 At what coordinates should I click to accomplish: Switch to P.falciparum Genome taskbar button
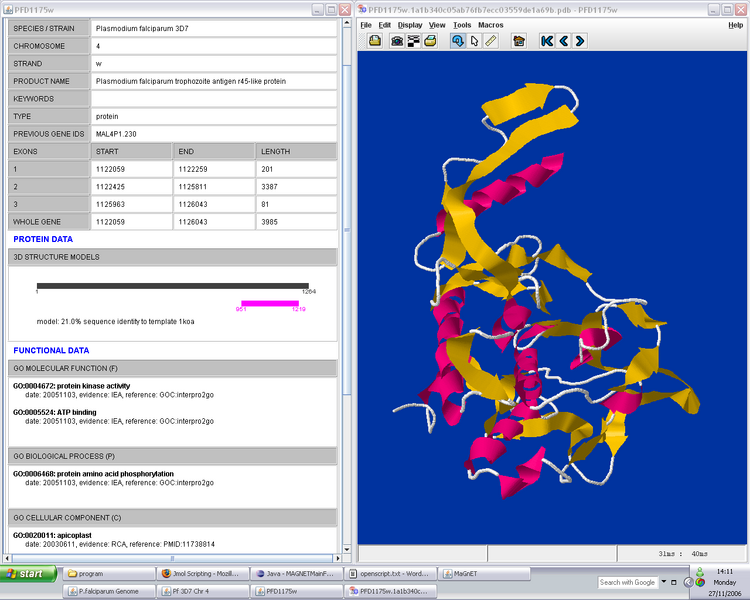pyautogui.click(x=108, y=591)
